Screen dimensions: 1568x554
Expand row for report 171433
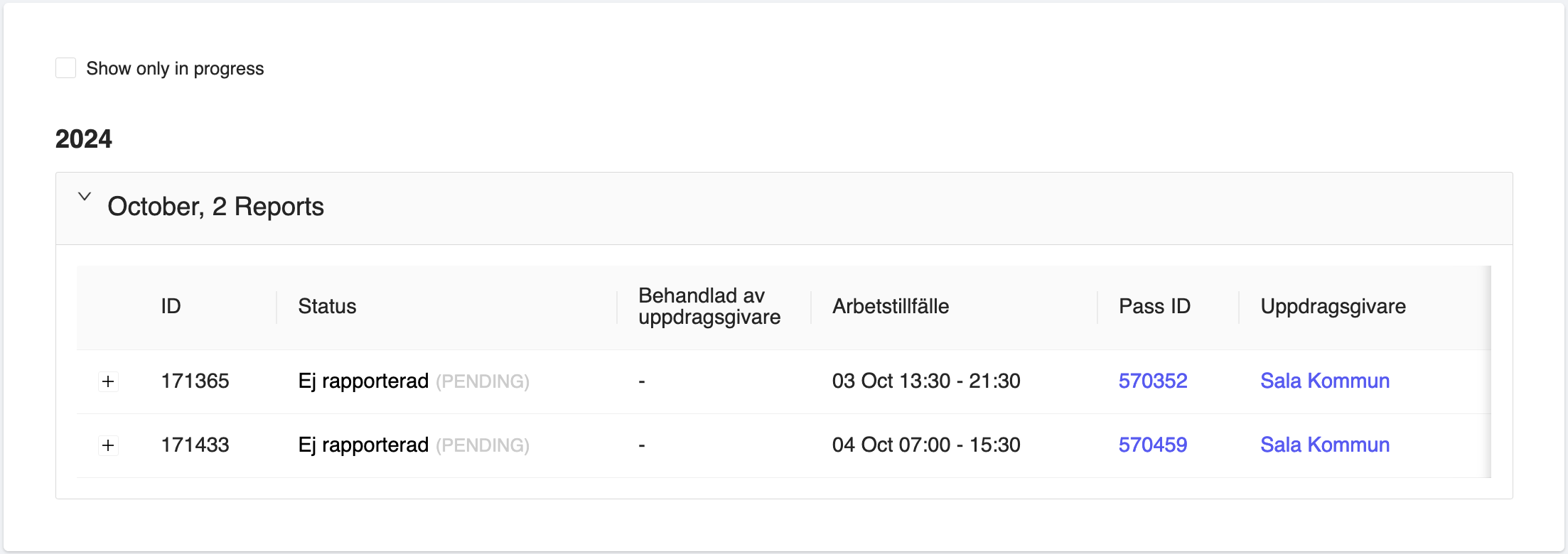click(108, 445)
